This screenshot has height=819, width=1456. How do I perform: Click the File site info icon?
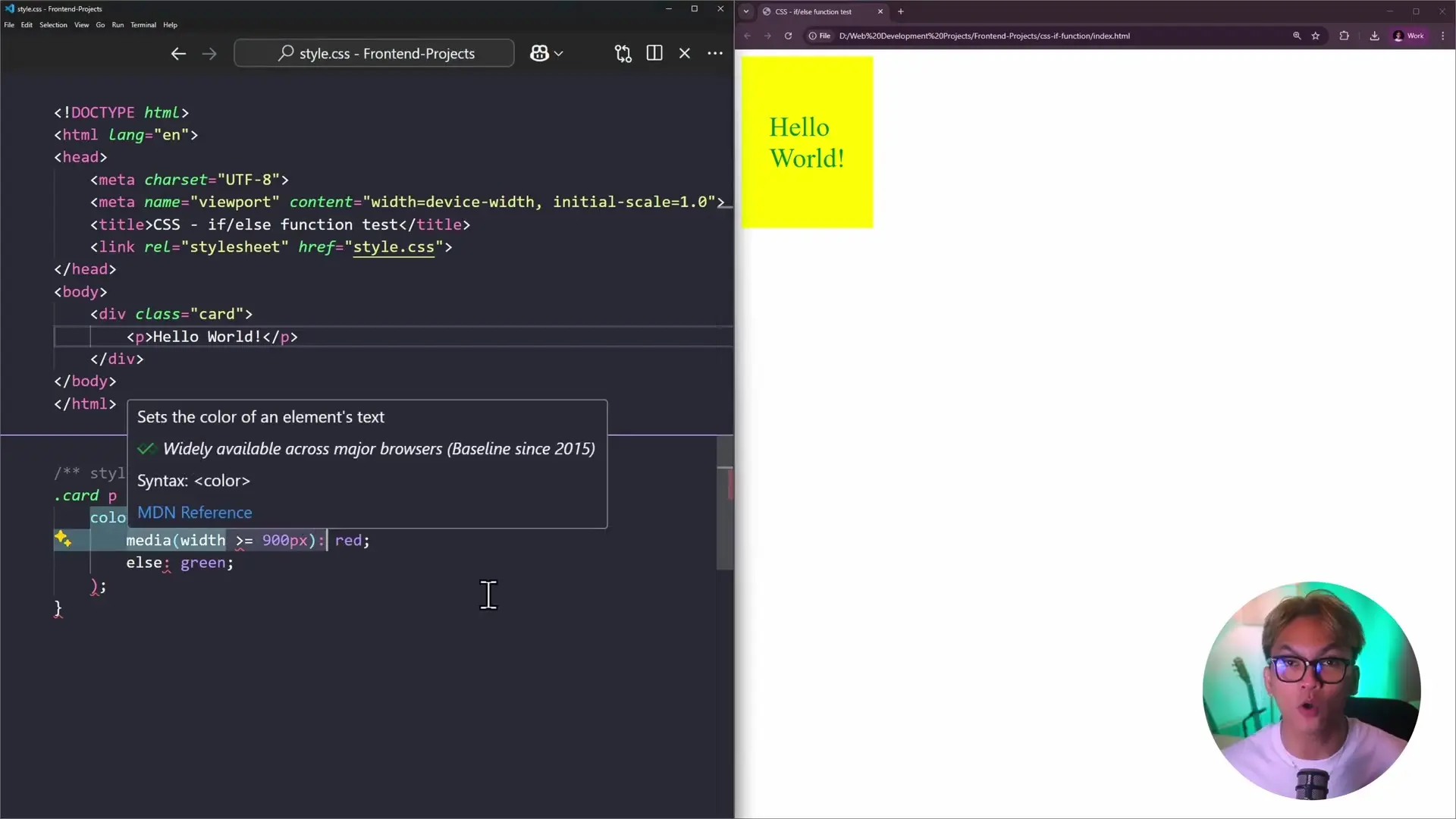(820, 36)
